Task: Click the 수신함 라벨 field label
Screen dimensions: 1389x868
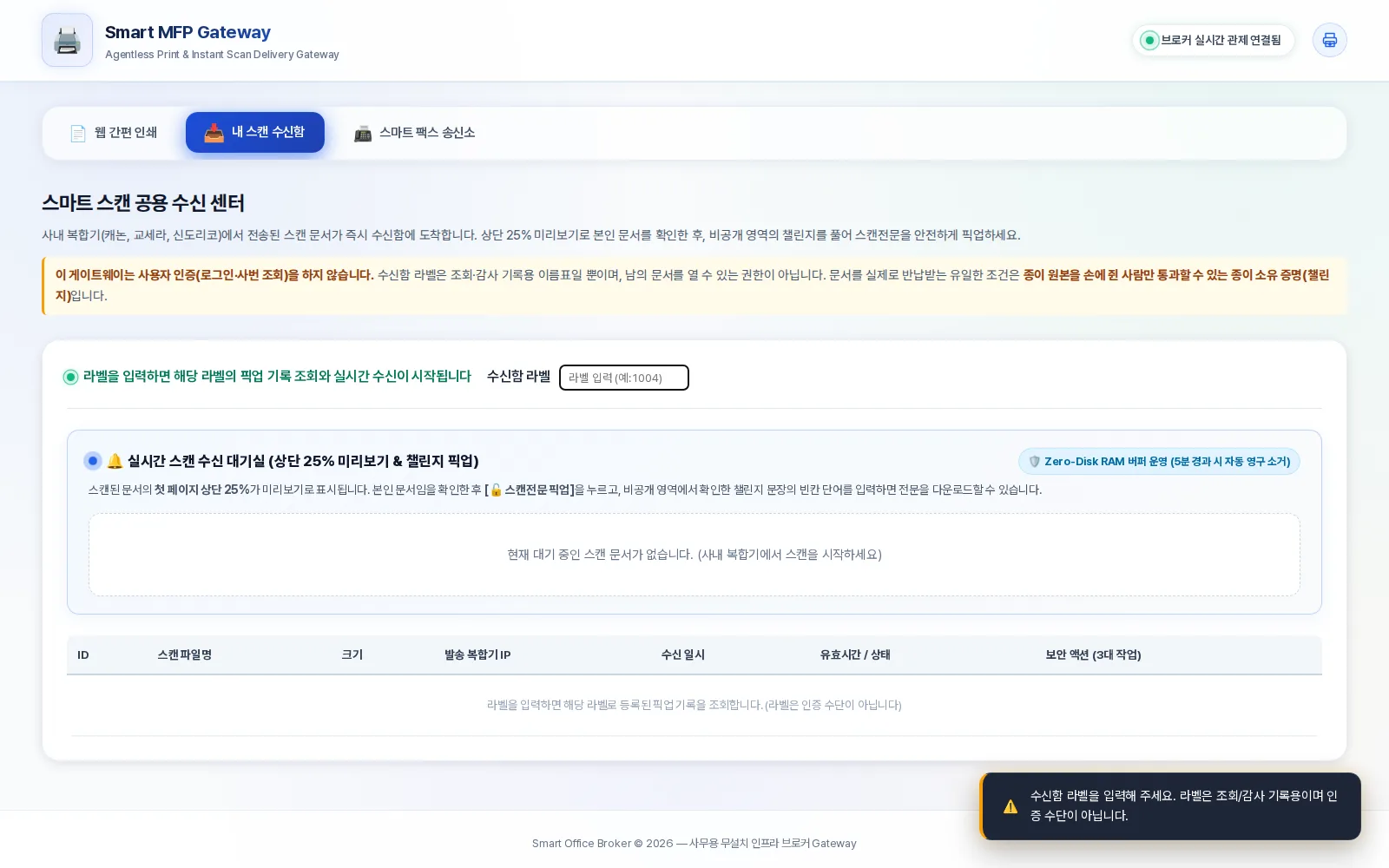Action: pyautogui.click(x=518, y=377)
